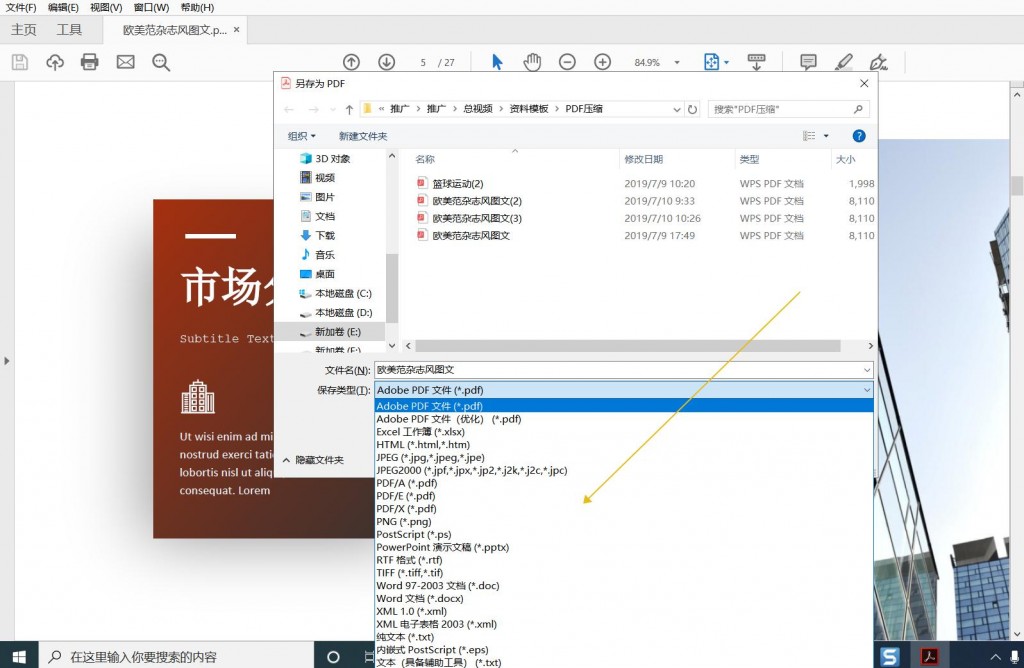Screen dimensions: 1024x668
Task: Click the Cortana circle taskbar icon
Action: (333, 657)
